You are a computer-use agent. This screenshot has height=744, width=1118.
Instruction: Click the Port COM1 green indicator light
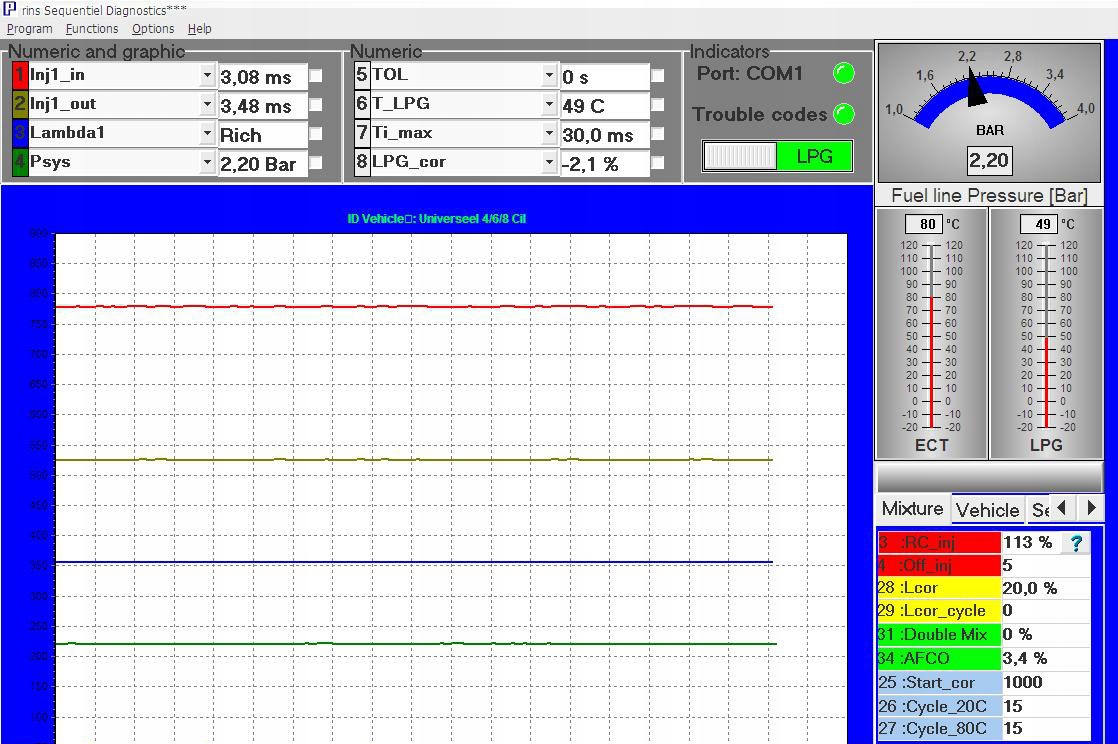(844, 73)
